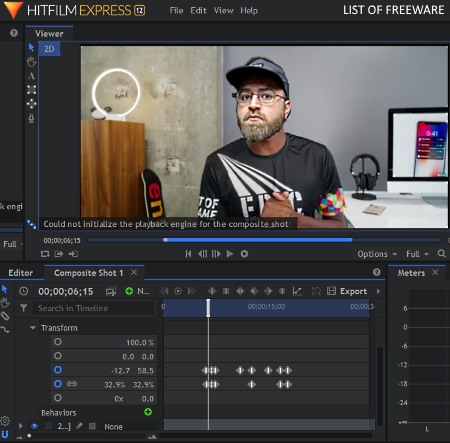This screenshot has width=450, height=443.
Task: Open the Edit menu
Action: pyautogui.click(x=198, y=11)
